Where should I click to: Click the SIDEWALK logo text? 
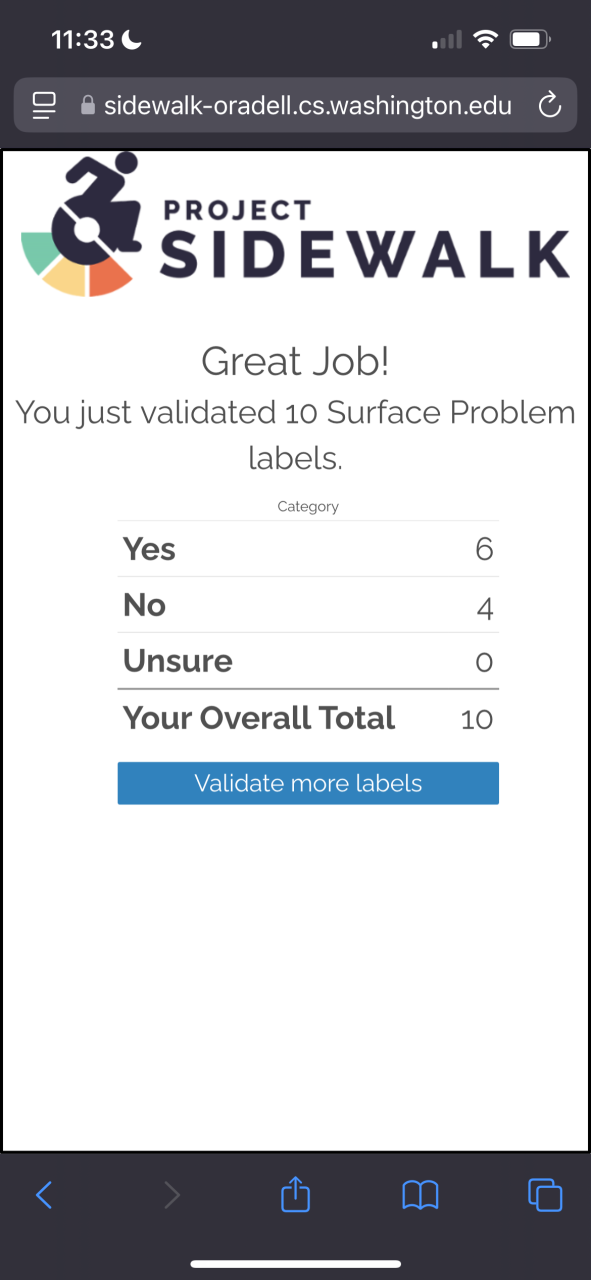point(364,253)
